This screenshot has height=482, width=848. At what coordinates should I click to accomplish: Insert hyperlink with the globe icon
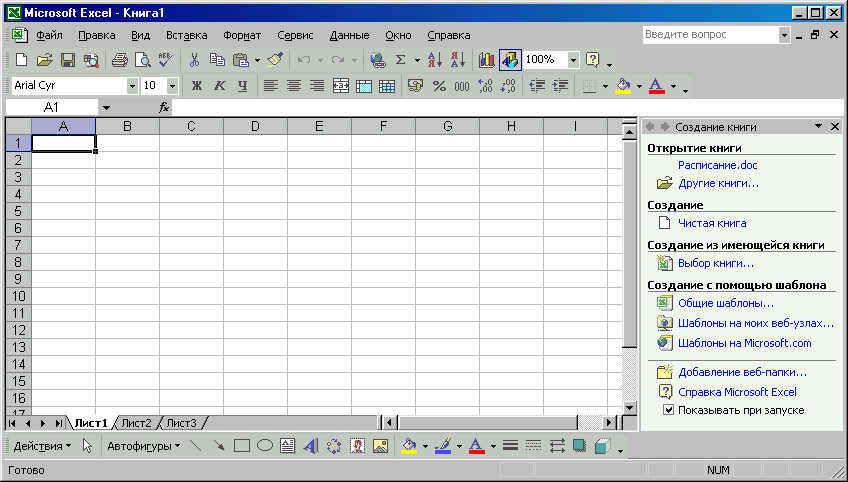pyautogui.click(x=377, y=60)
